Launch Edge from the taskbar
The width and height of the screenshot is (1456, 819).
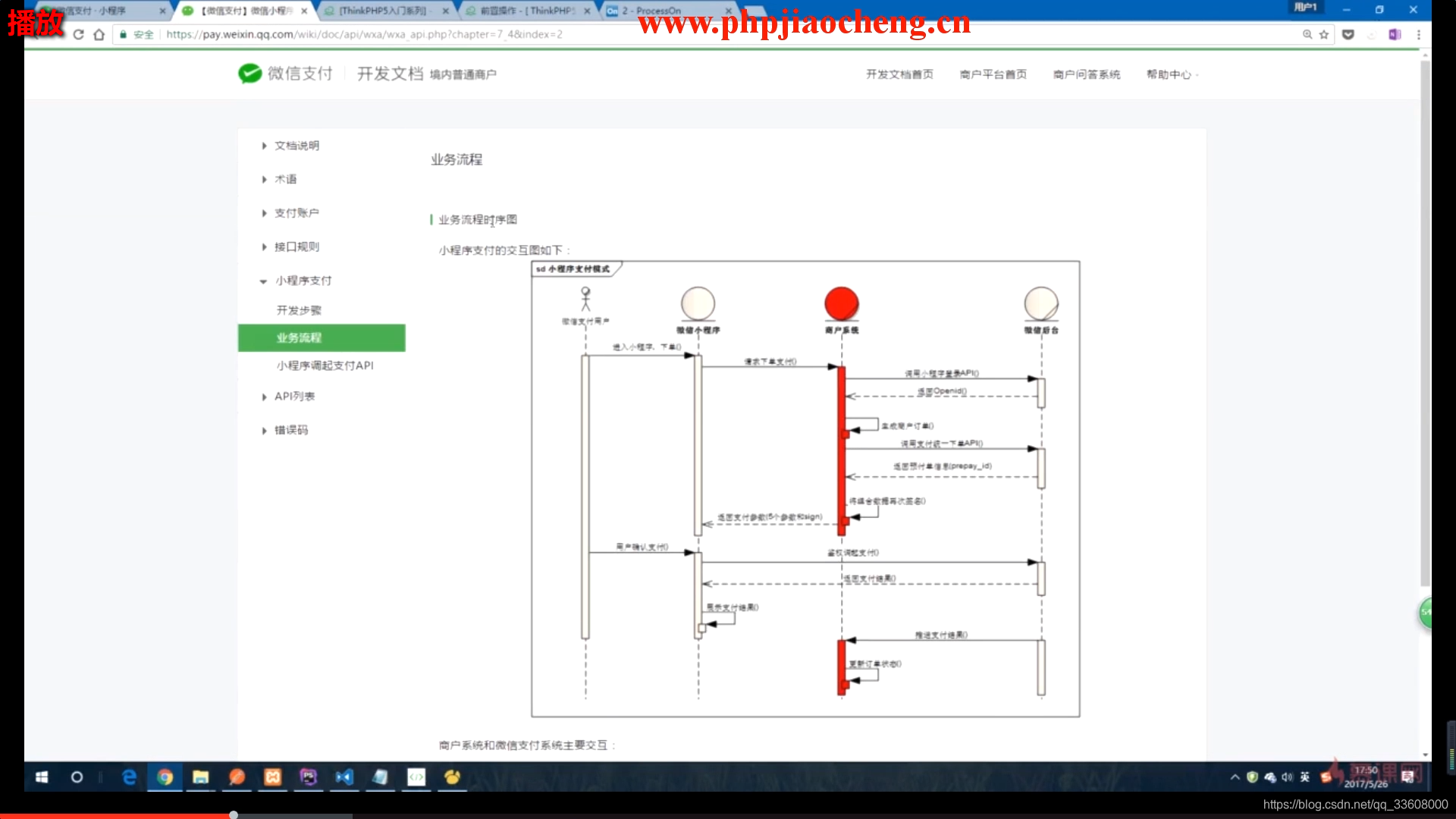click(x=129, y=777)
